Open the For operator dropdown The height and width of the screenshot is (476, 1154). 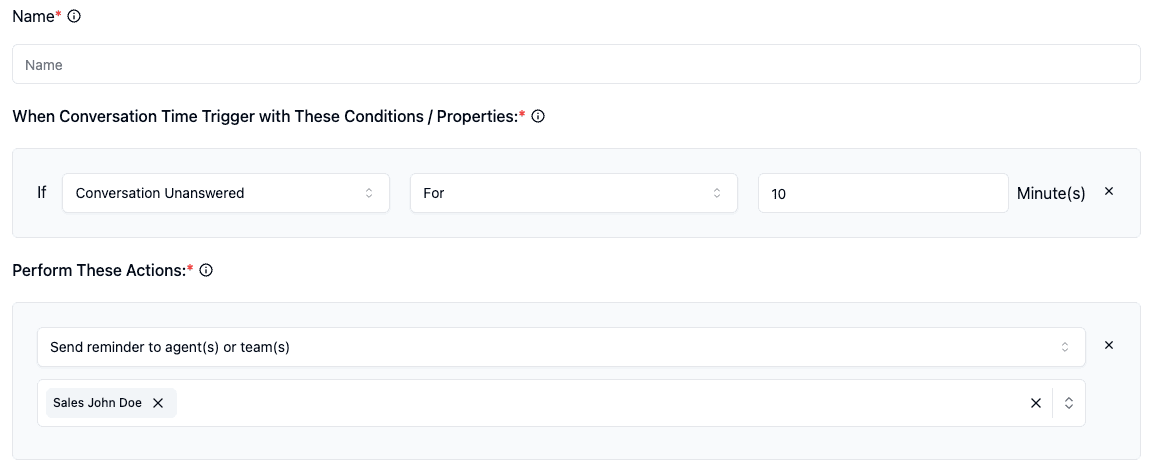coord(574,193)
